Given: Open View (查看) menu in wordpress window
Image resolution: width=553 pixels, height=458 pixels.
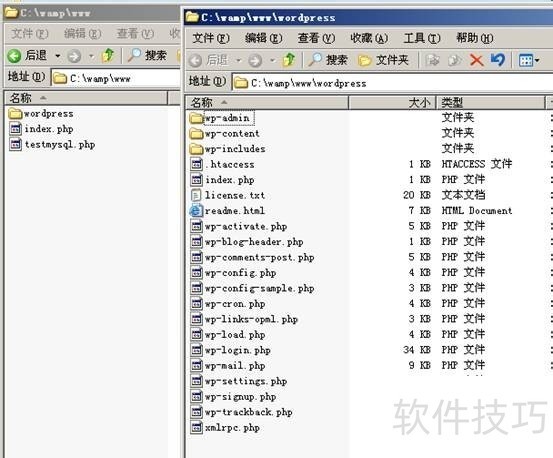Looking at the screenshot, I should coord(316,38).
